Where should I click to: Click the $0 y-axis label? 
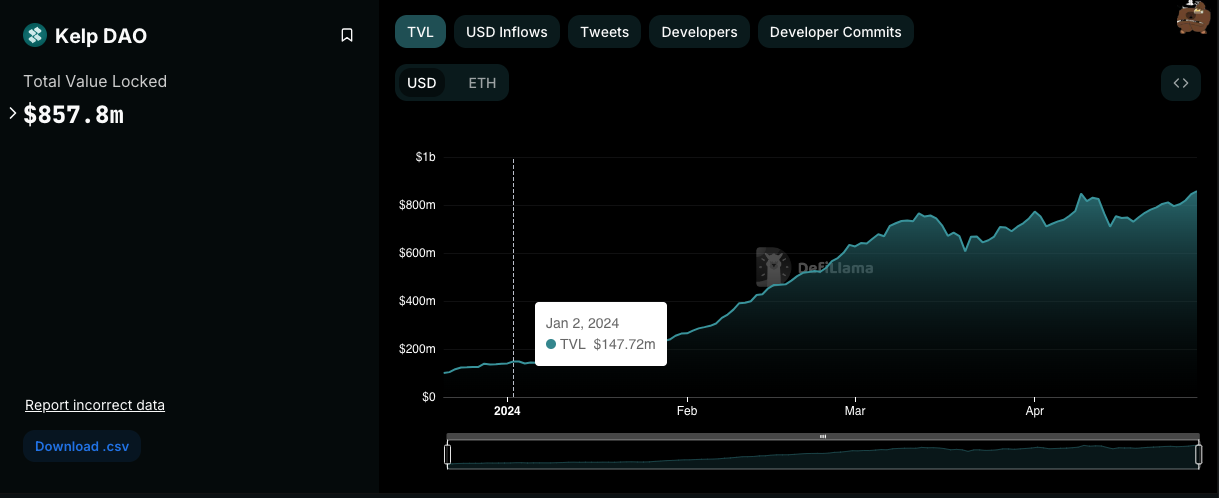pos(429,397)
